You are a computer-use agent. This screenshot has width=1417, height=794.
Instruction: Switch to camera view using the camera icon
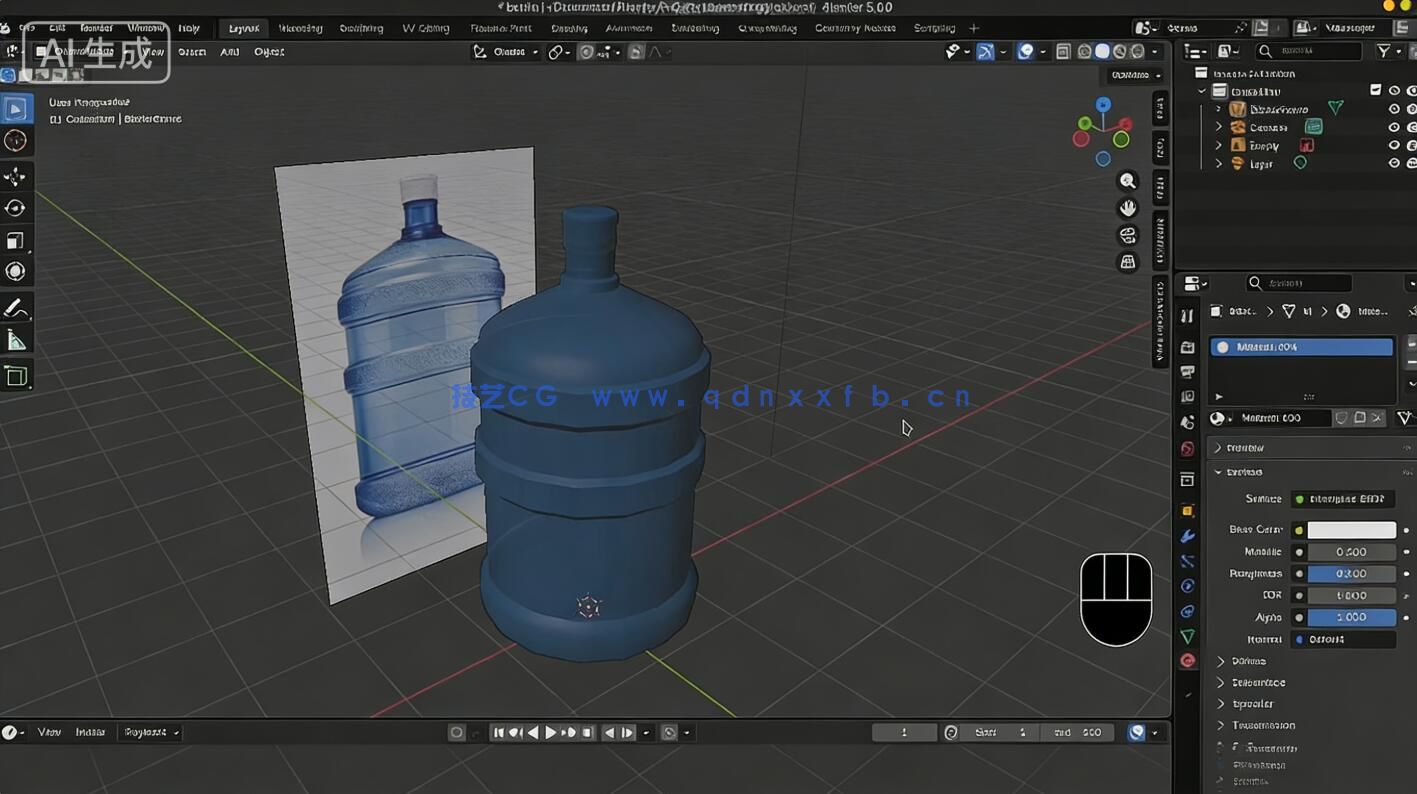click(x=1127, y=235)
